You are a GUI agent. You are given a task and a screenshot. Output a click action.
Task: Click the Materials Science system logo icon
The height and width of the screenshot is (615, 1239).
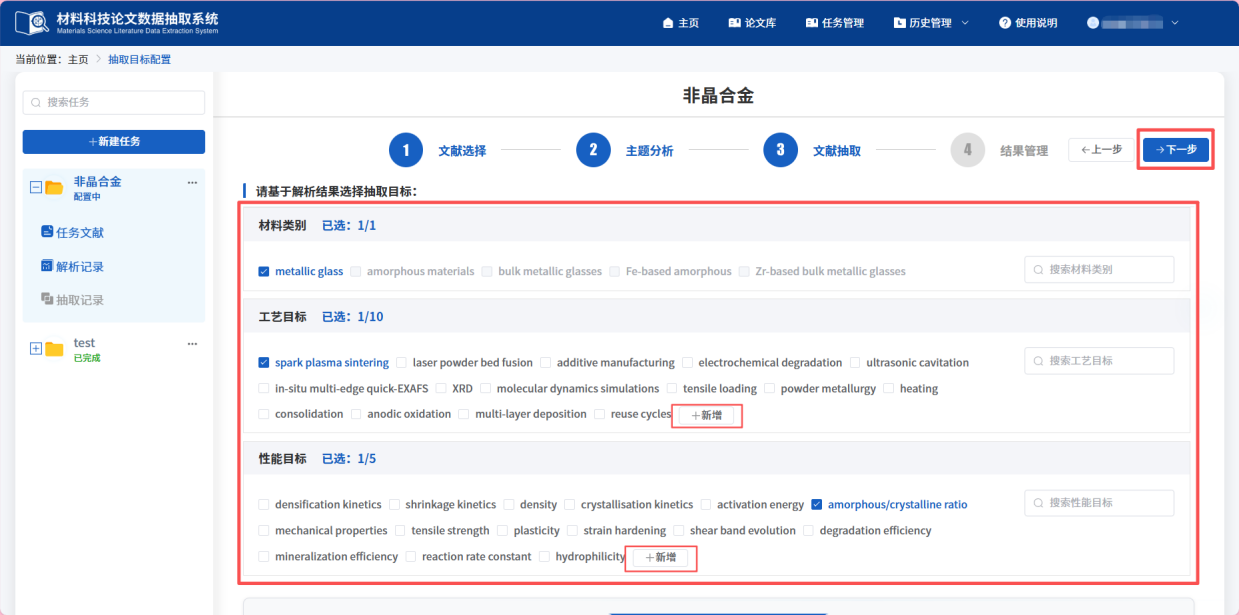[x=34, y=21]
